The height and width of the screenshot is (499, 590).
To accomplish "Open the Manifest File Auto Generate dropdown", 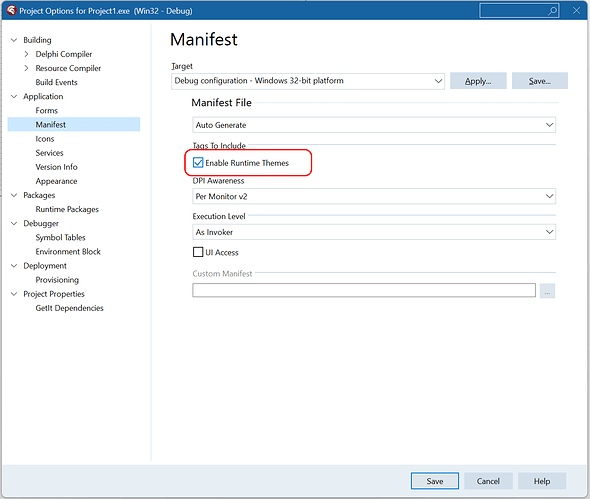I will pyautogui.click(x=374, y=125).
